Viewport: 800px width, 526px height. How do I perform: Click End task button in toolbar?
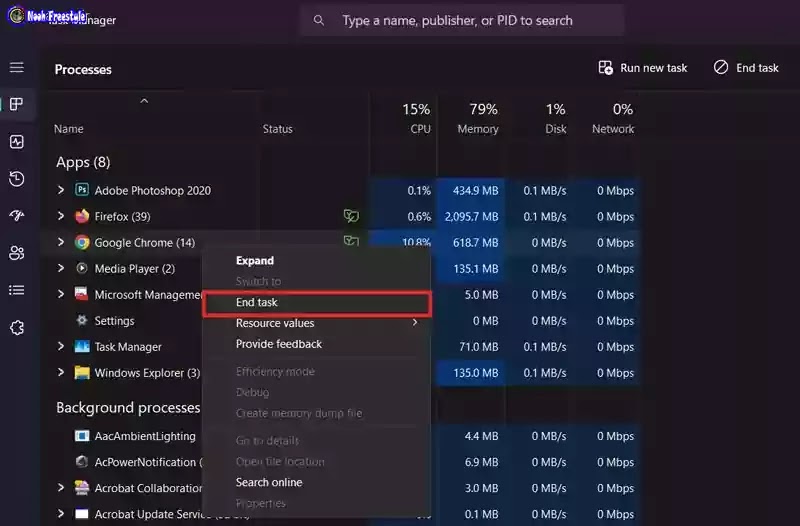point(746,68)
